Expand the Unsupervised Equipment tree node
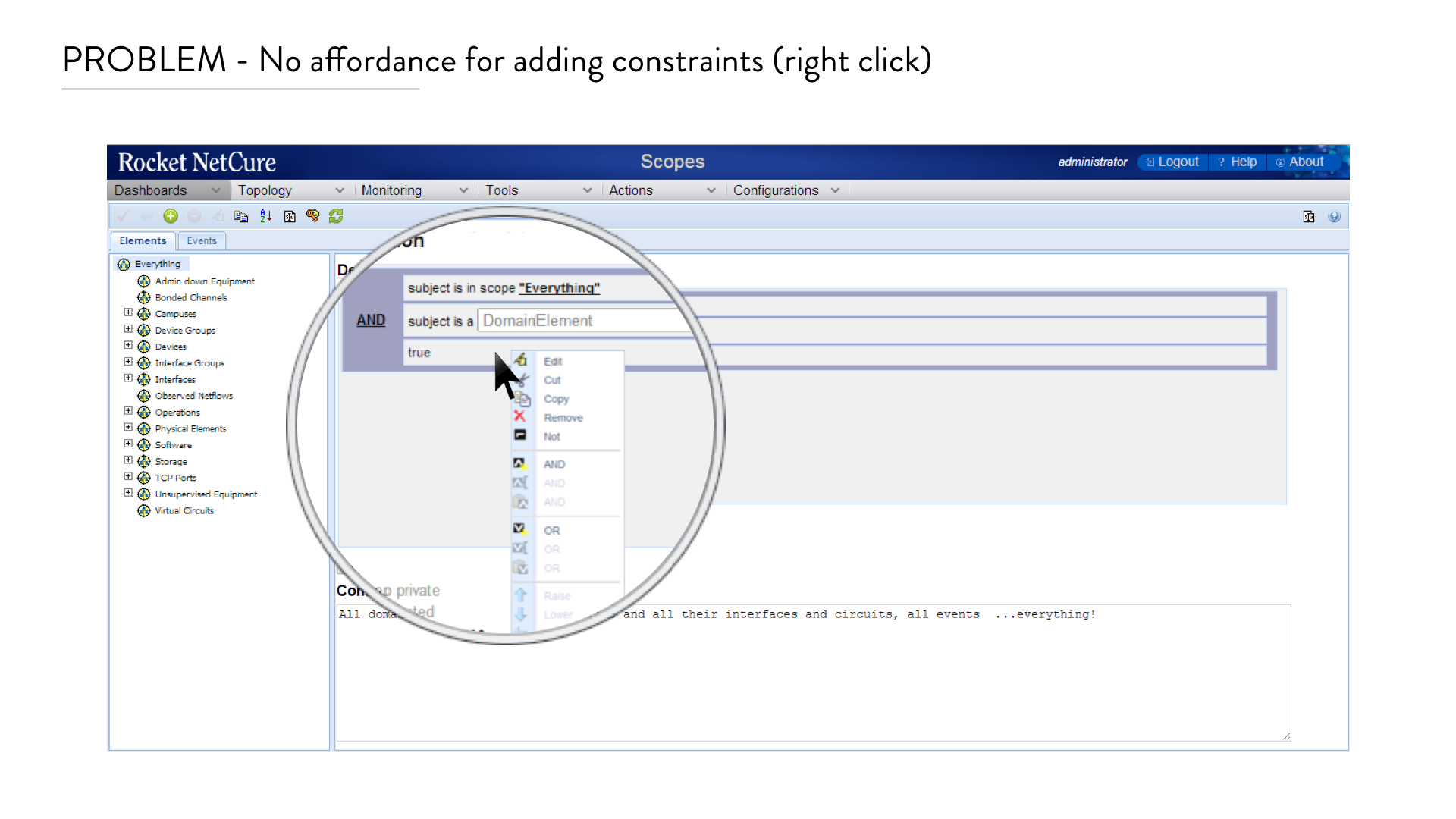 click(x=128, y=493)
